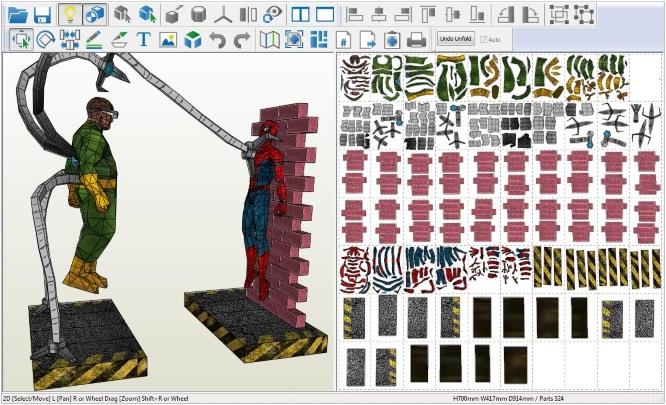Insert an image with the picture icon
Image resolution: width=666 pixels, height=405 pixels.
[168, 40]
